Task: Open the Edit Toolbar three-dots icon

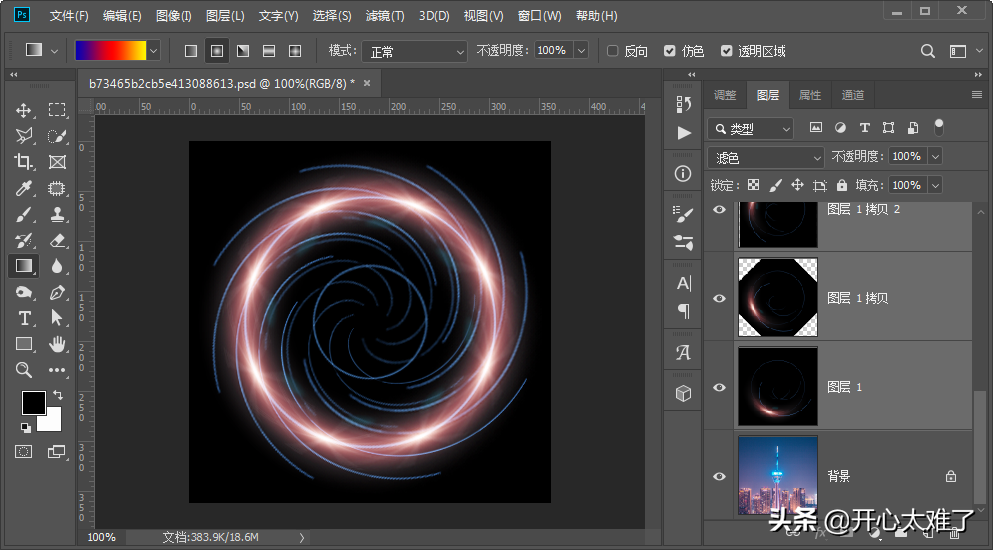Action: [57, 370]
